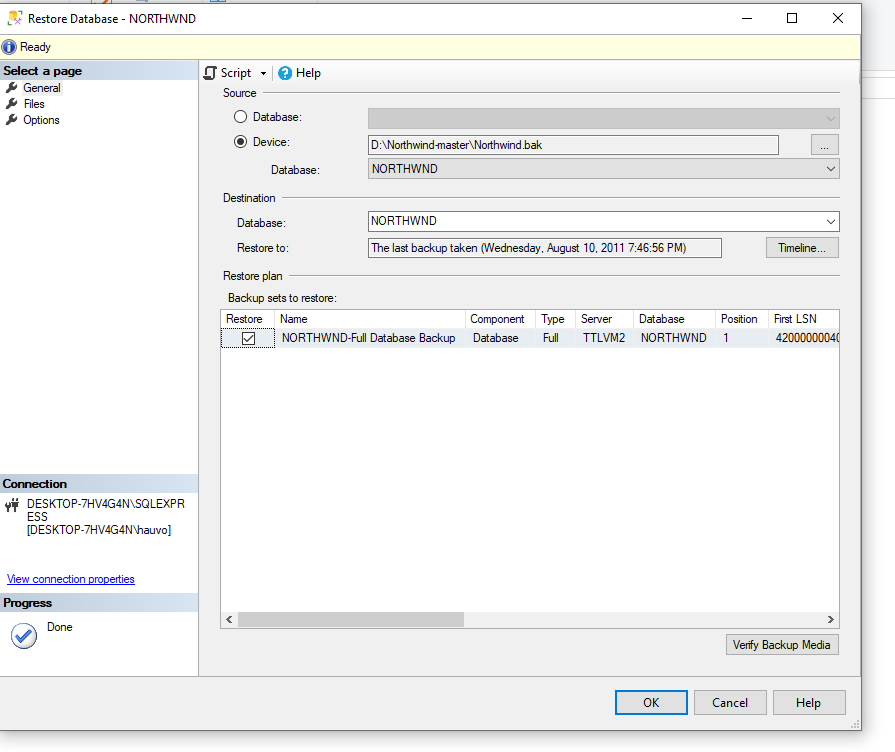The width and height of the screenshot is (895, 752).
Task: Click the device browse ellipsis button
Action: pyautogui.click(x=824, y=145)
